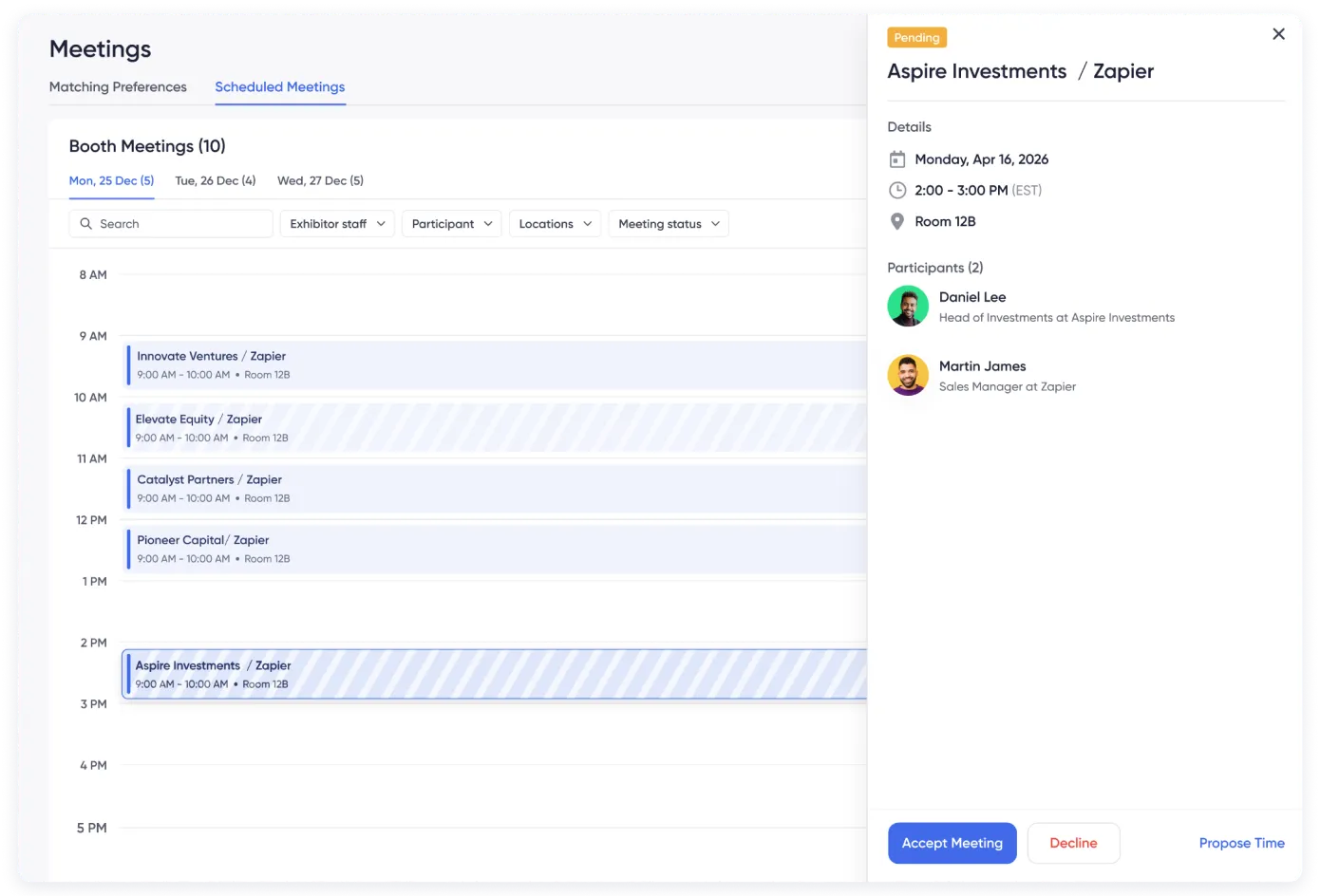The image size is (1320, 896).
Task: Decline the pending meeting
Action: 1073,843
